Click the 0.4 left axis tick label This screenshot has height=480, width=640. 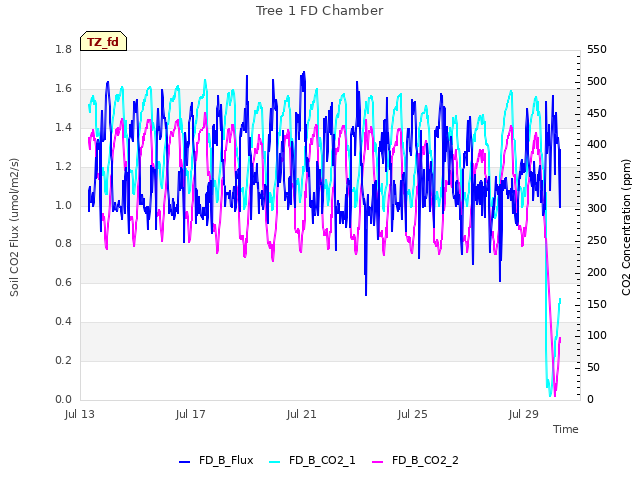(64, 322)
